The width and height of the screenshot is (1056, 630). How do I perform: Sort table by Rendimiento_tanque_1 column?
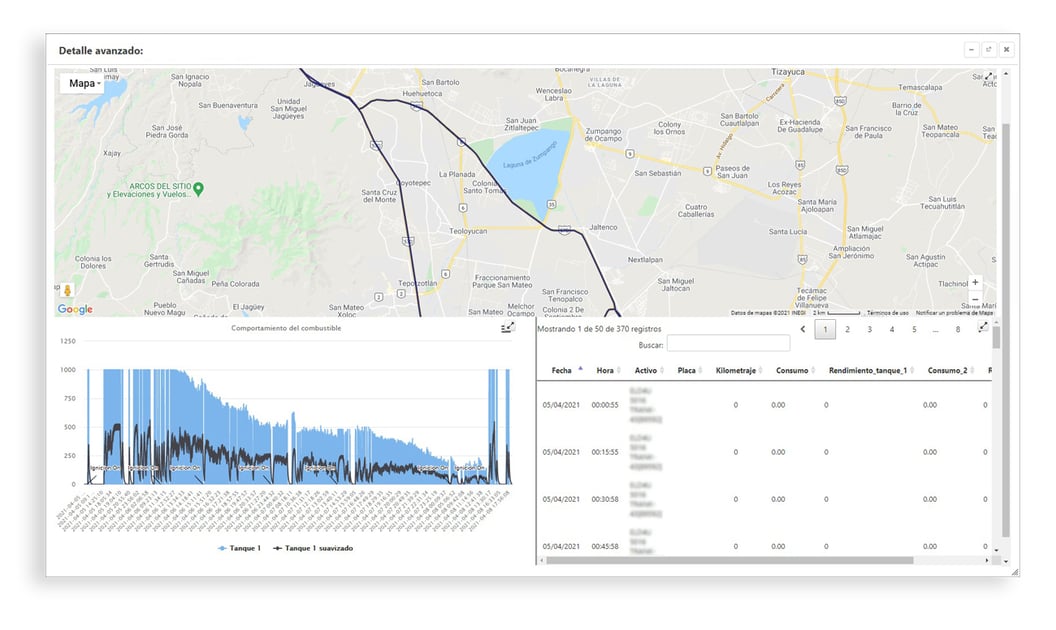coord(871,371)
